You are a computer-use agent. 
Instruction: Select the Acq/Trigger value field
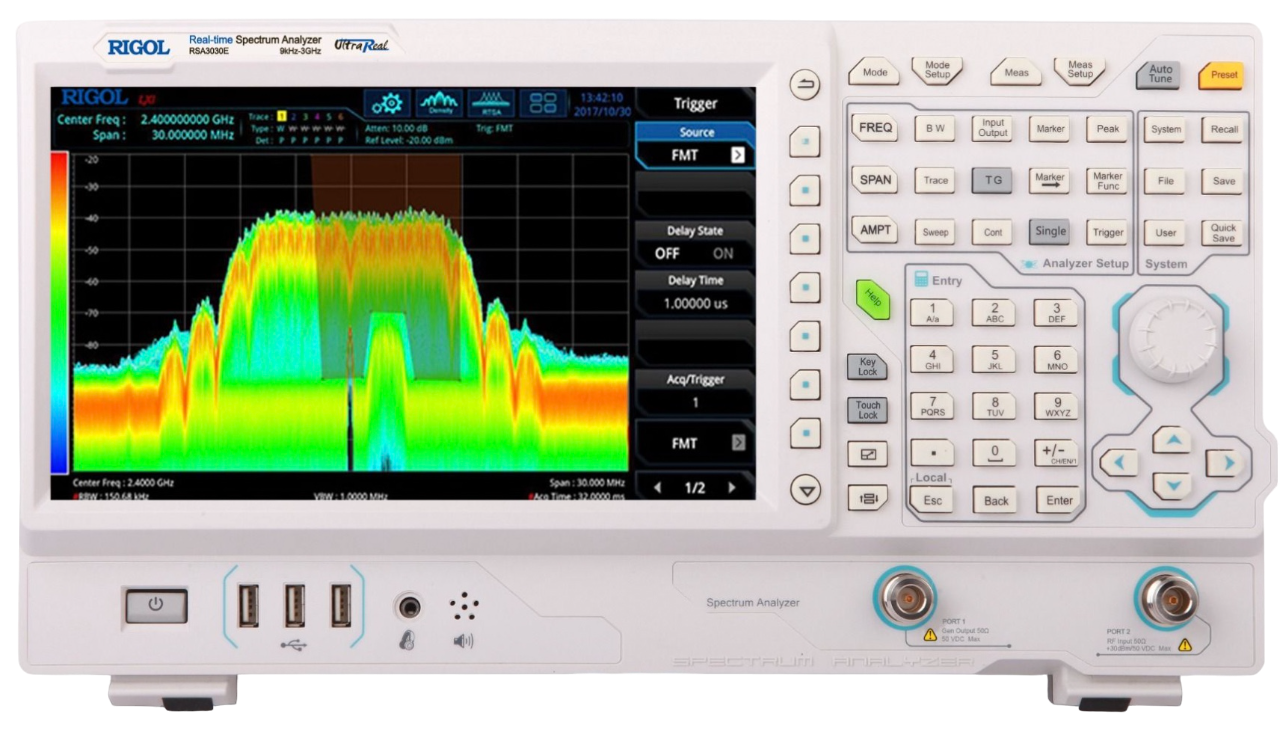pos(696,392)
